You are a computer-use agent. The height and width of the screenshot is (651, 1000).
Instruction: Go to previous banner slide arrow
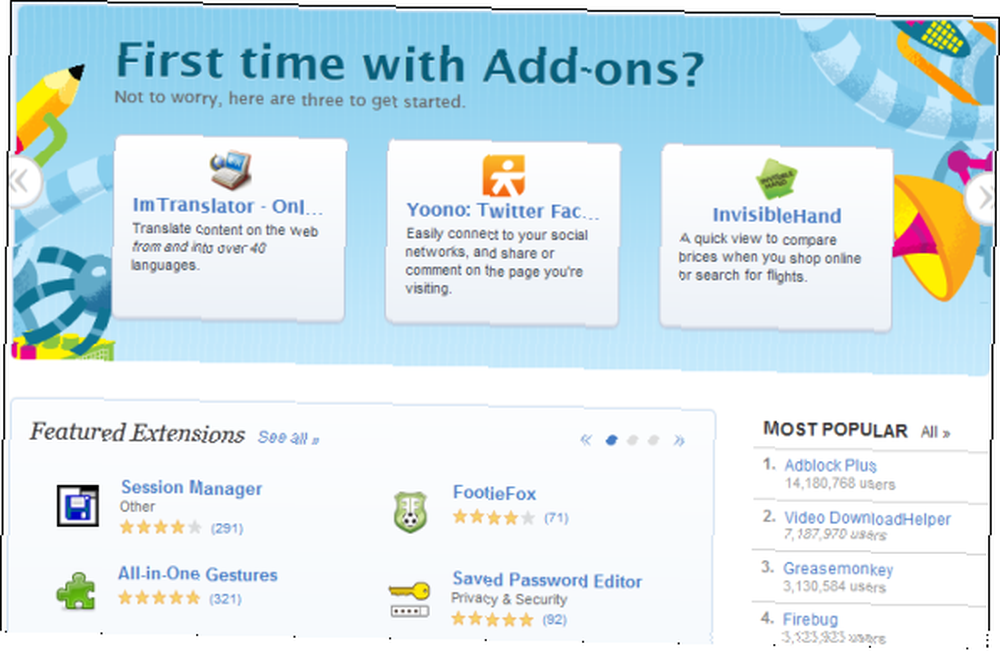(23, 182)
